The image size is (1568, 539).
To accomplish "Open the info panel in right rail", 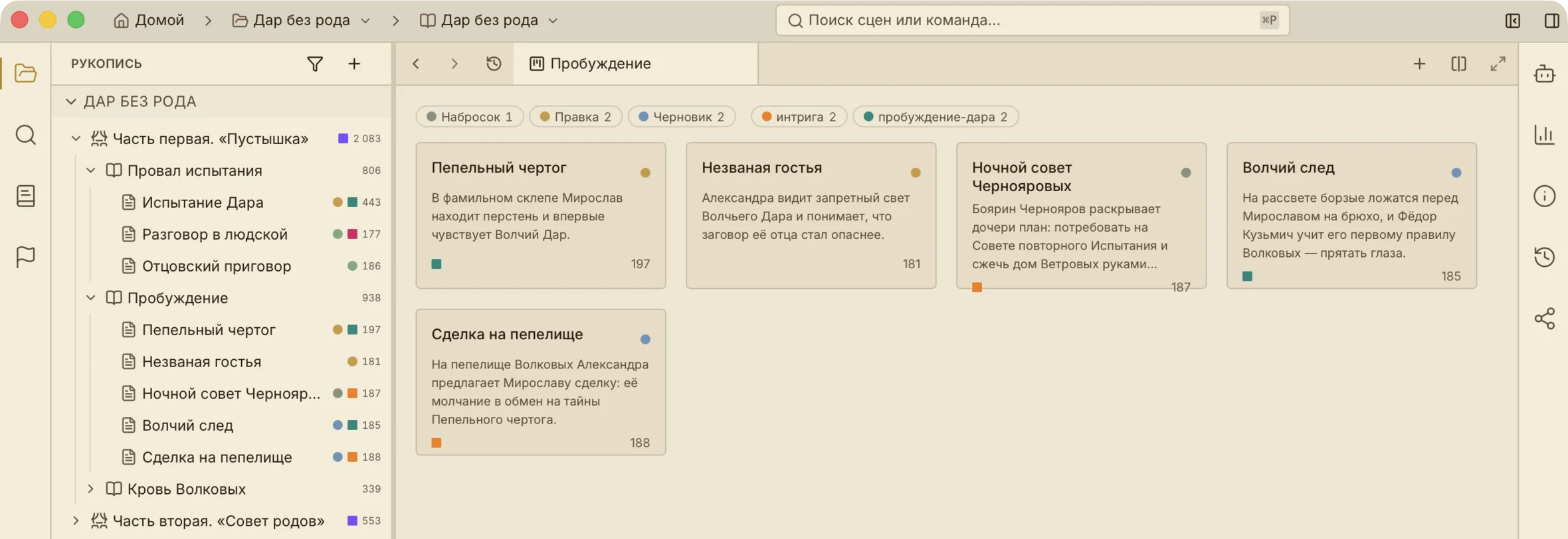I will (1544, 196).
